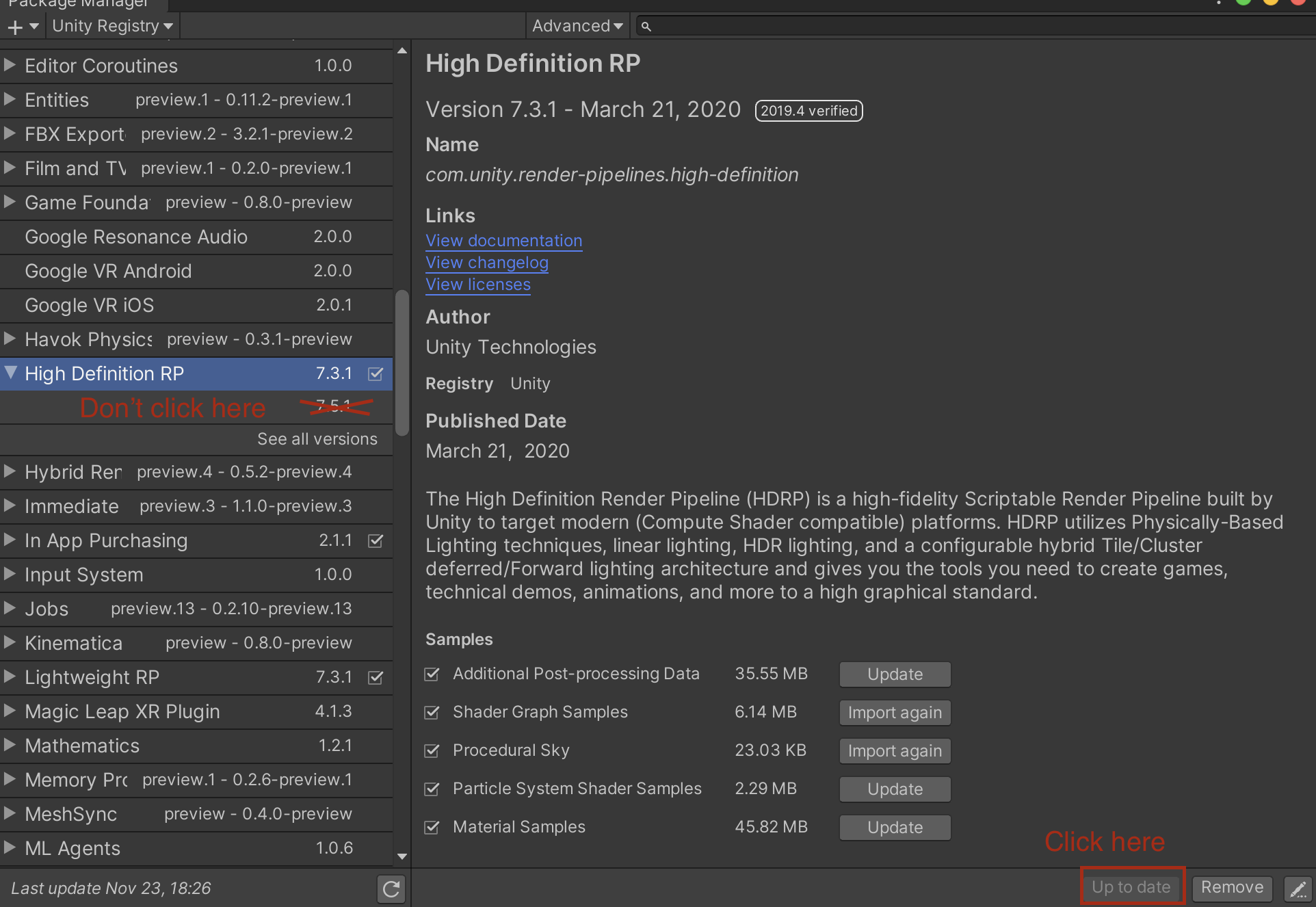Open the View licenses link

[478, 285]
